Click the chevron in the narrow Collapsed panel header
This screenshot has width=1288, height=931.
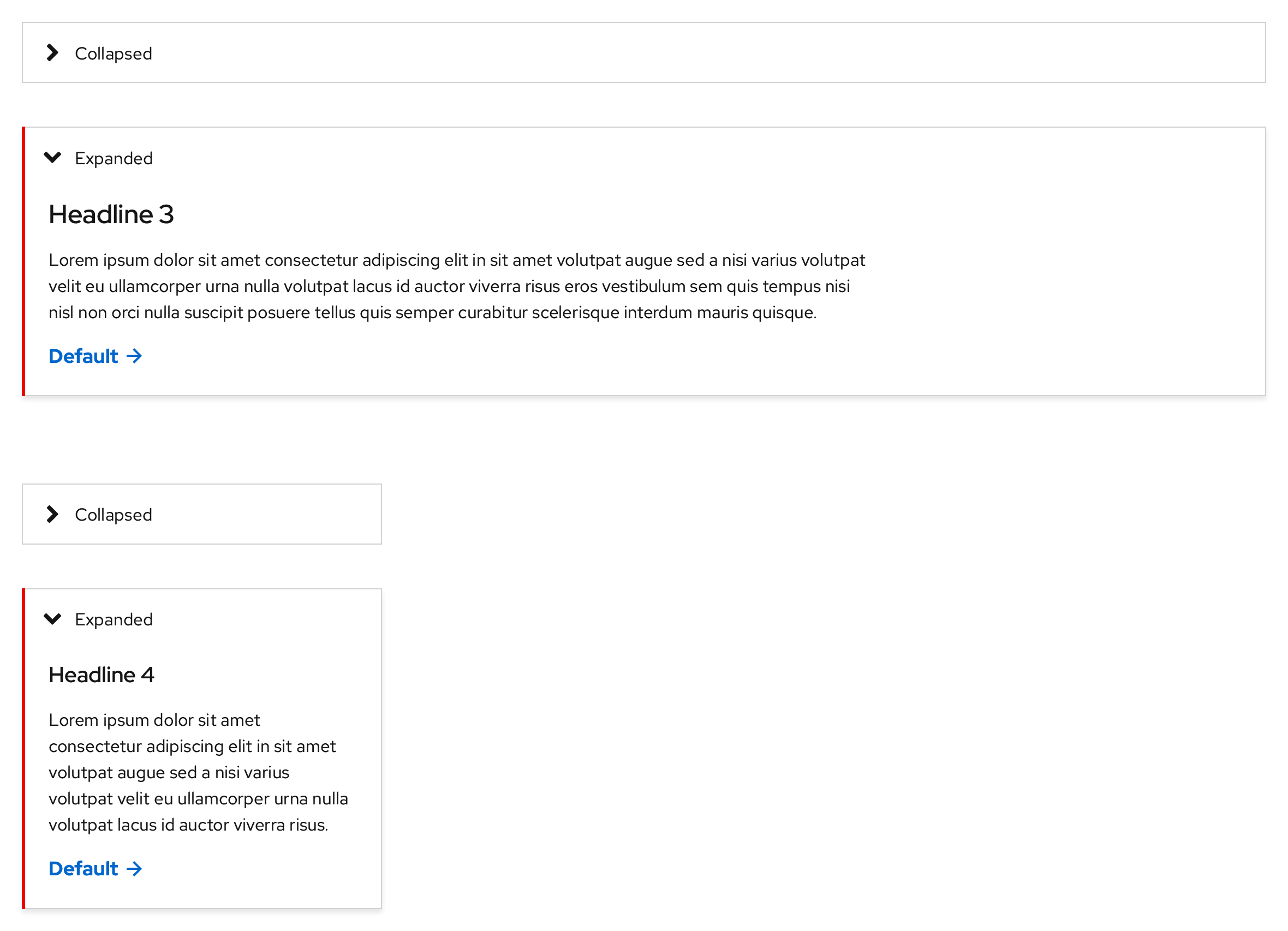[54, 514]
